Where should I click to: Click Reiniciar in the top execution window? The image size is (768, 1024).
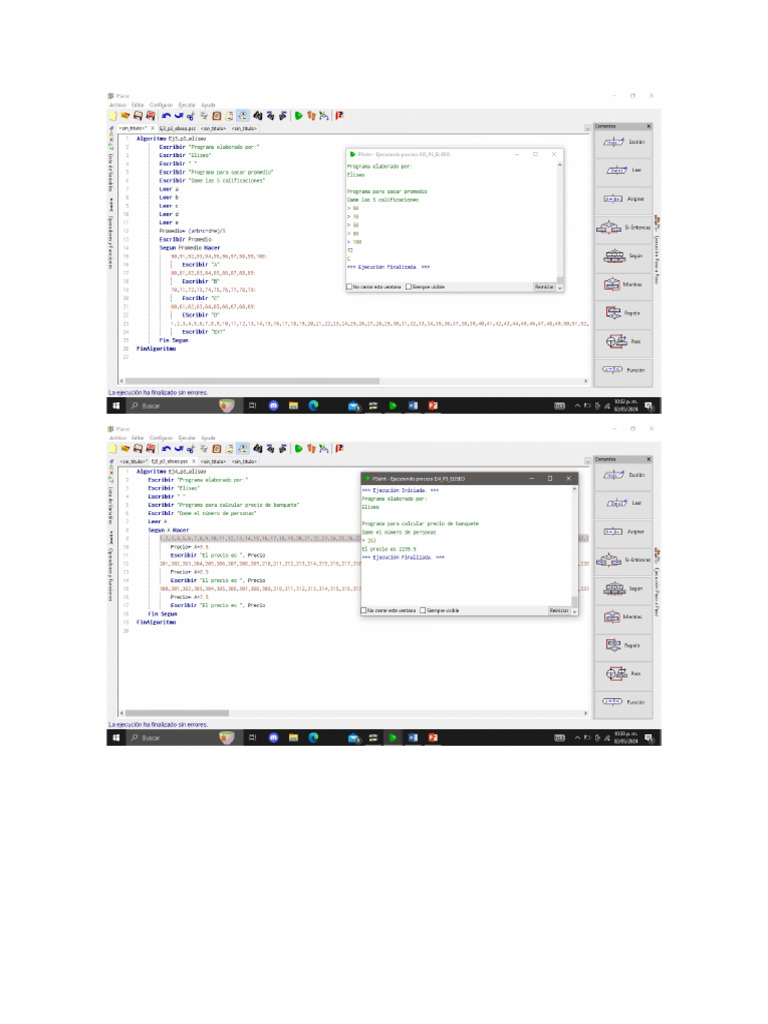click(544, 287)
